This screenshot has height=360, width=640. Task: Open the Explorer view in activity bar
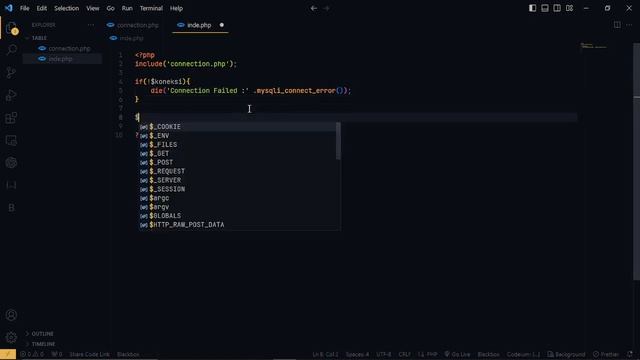11,28
